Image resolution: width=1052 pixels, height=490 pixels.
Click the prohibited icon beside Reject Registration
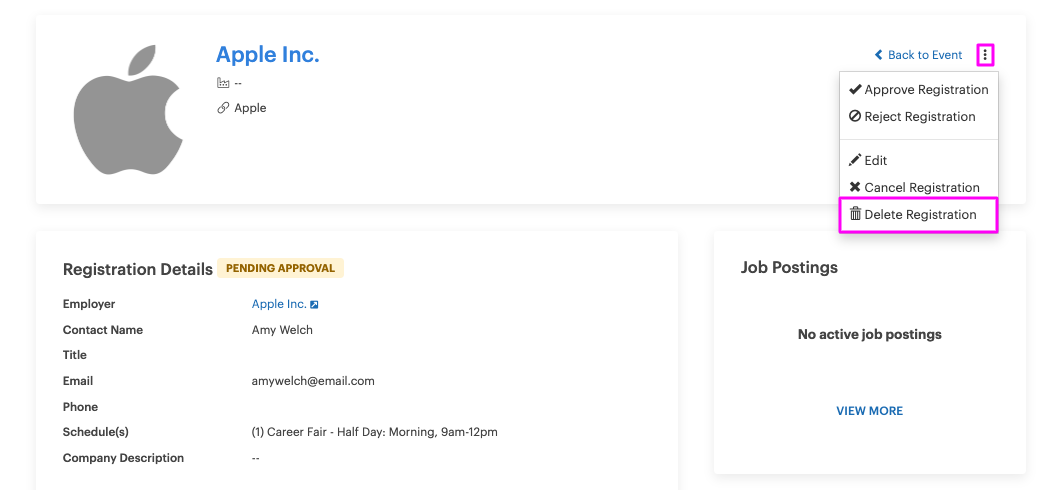pyautogui.click(x=855, y=116)
